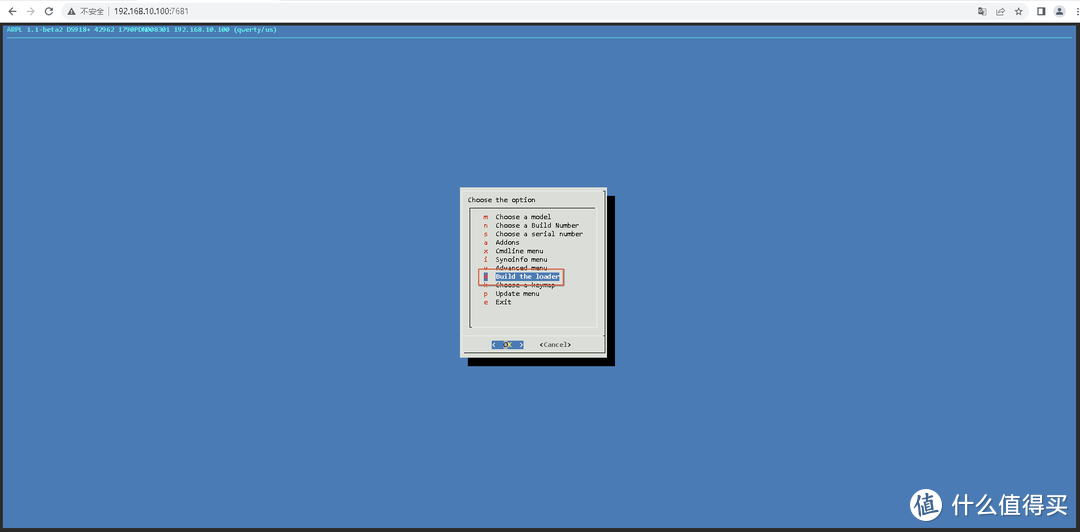Click the browser back arrow
Screen dimensions: 1080x532
click(x=11, y=11)
